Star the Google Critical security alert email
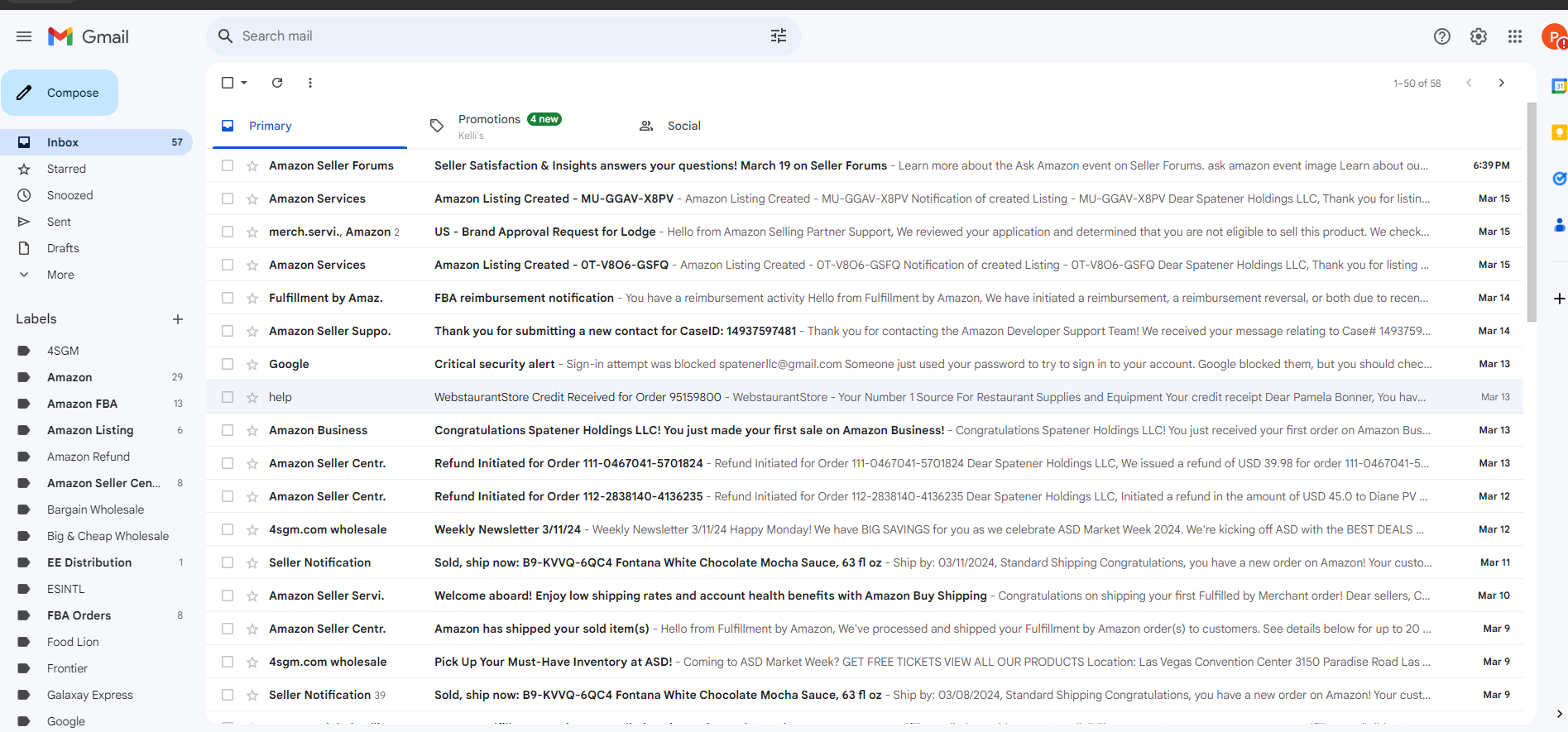Screen dimensions: 1568x732 point(252,364)
